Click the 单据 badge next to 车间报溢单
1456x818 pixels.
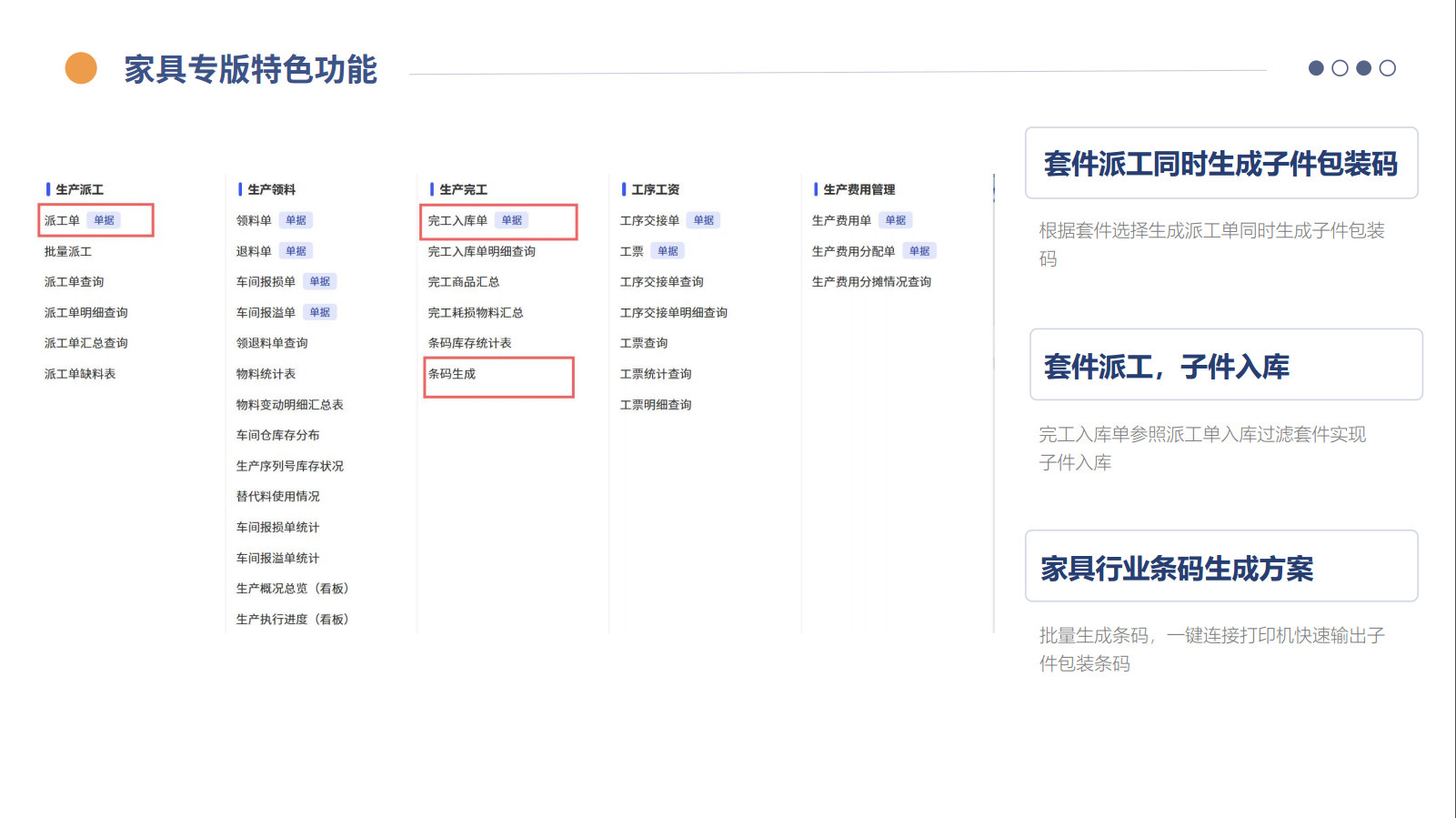point(319,312)
